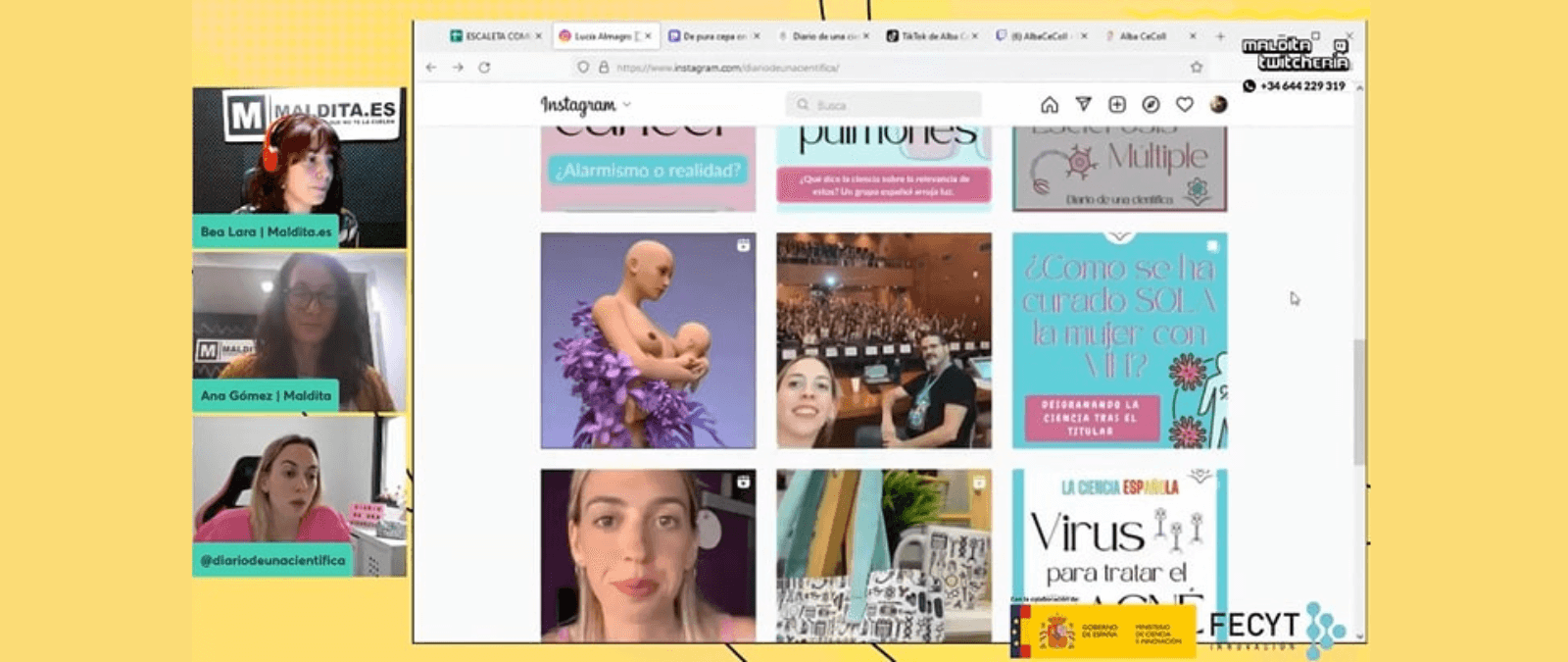Click the instagram.com address bar

pos(887,68)
